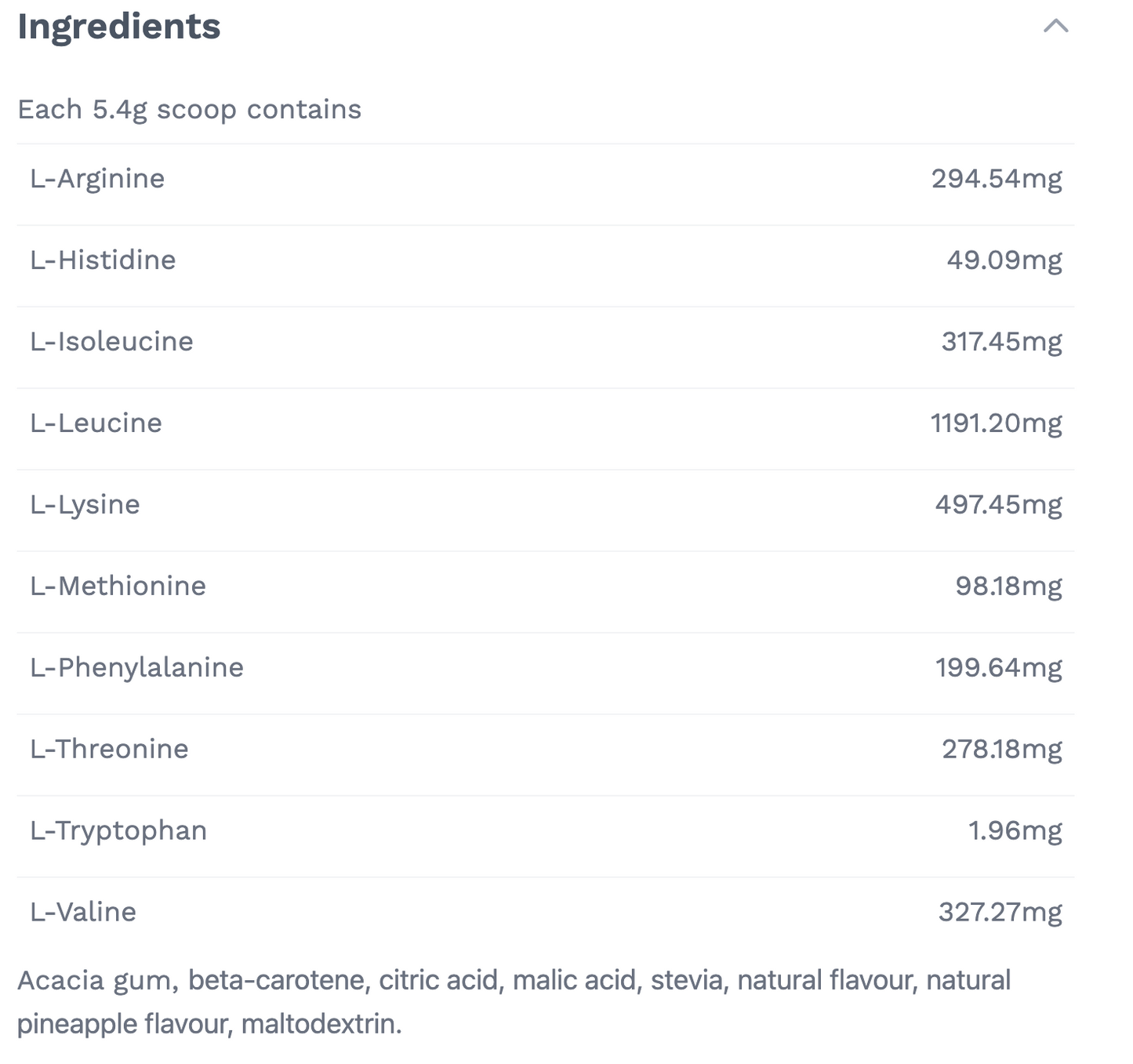Select the L-Methionine ingredient name
Screen dimensions: 1133x1064
pyautogui.click(x=118, y=586)
